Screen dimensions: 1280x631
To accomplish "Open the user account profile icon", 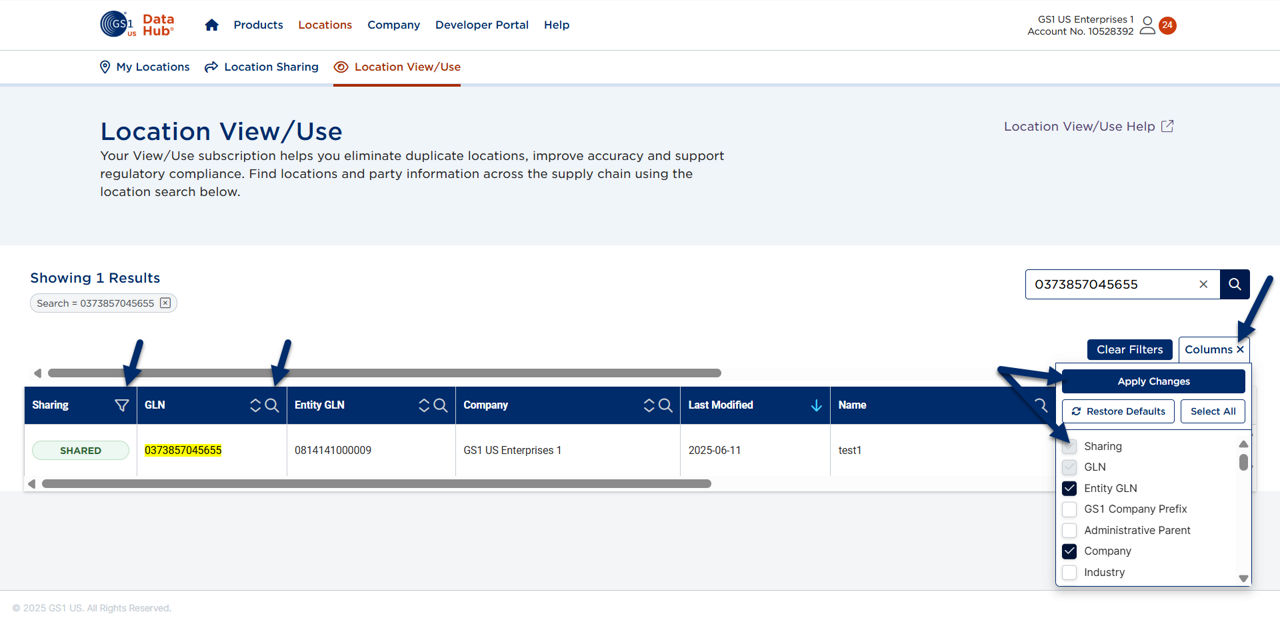I will pos(1147,25).
